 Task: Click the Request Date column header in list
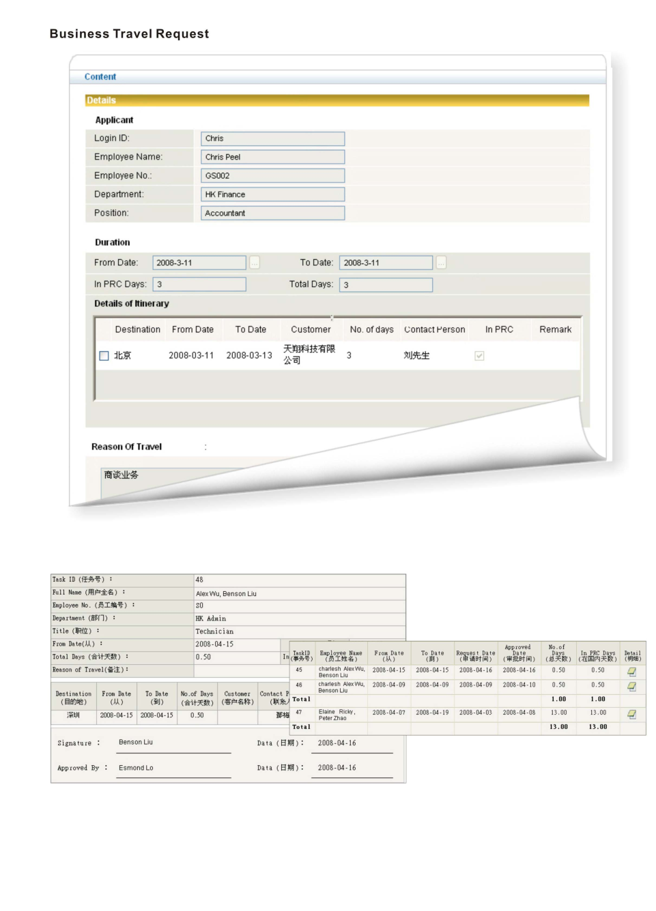(476, 656)
